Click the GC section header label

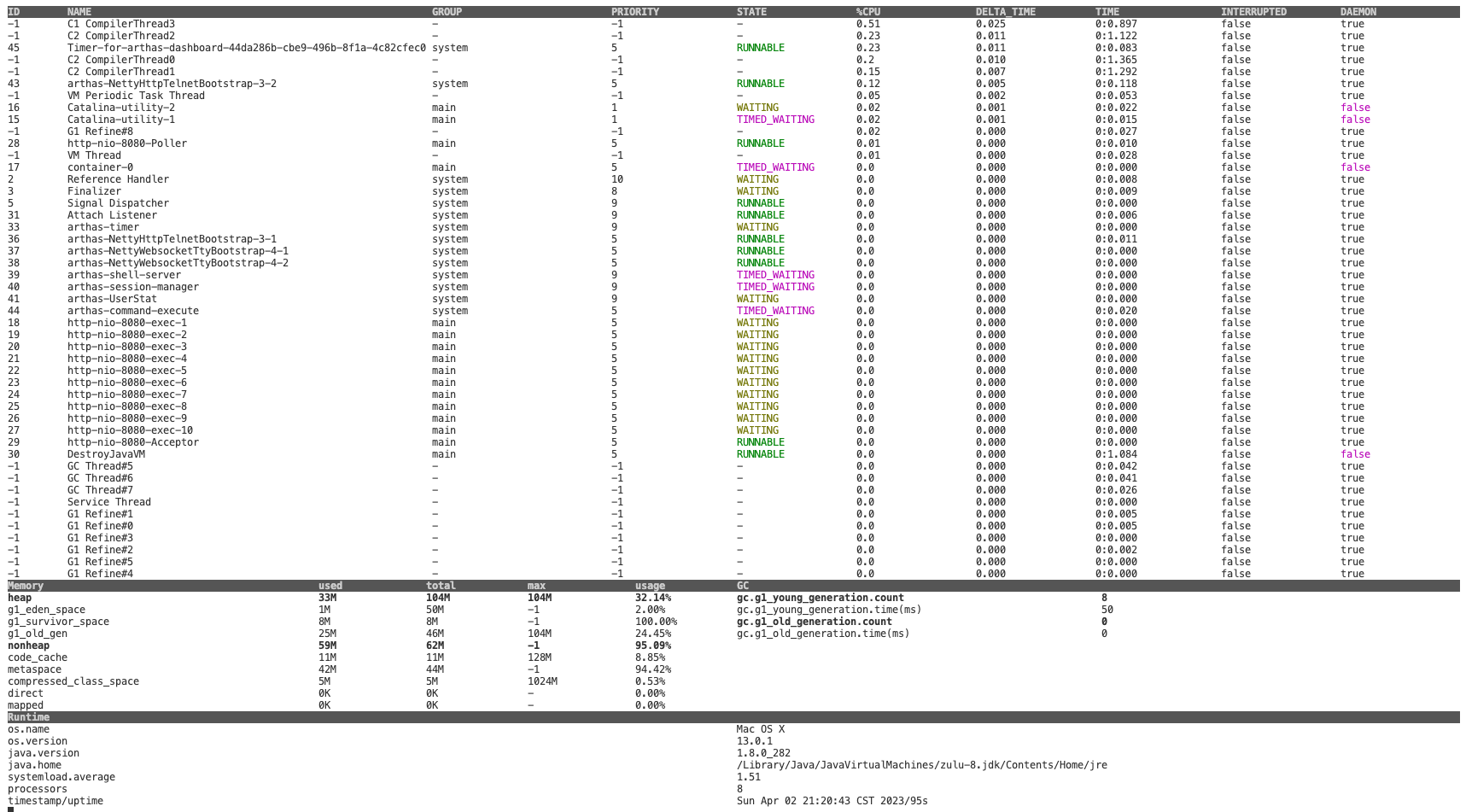tap(742, 586)
